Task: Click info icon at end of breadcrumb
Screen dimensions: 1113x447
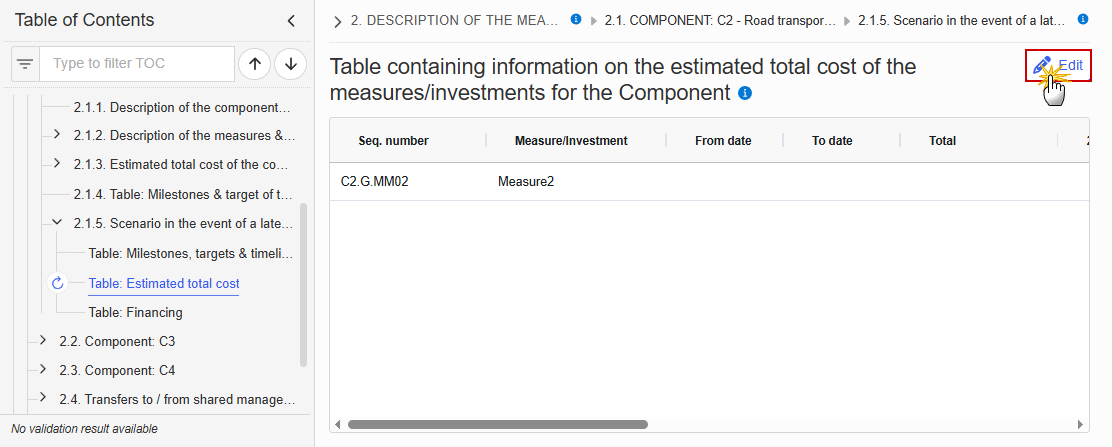Action: (x=1082, y=20)
